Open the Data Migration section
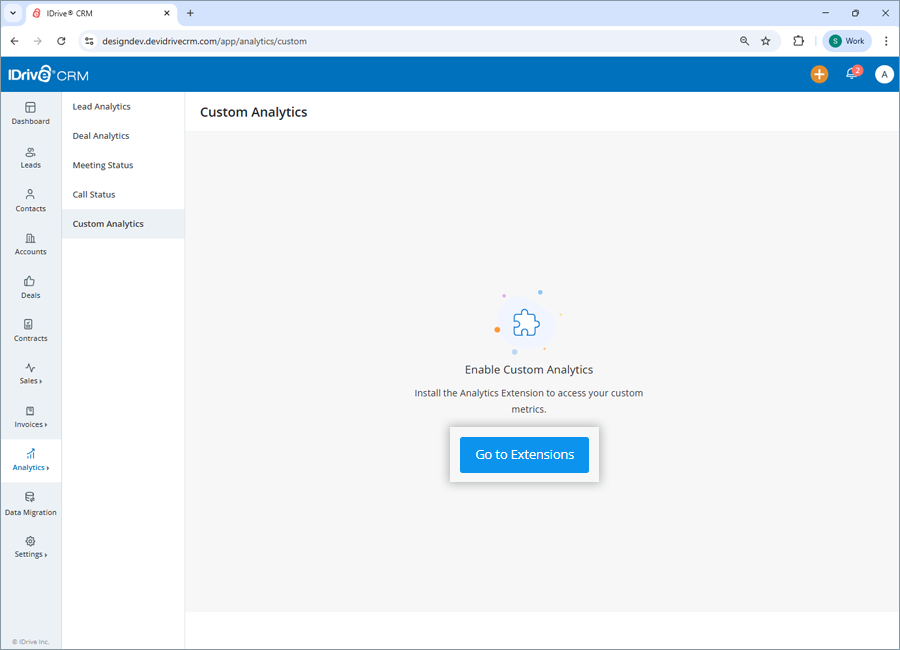 31,504
